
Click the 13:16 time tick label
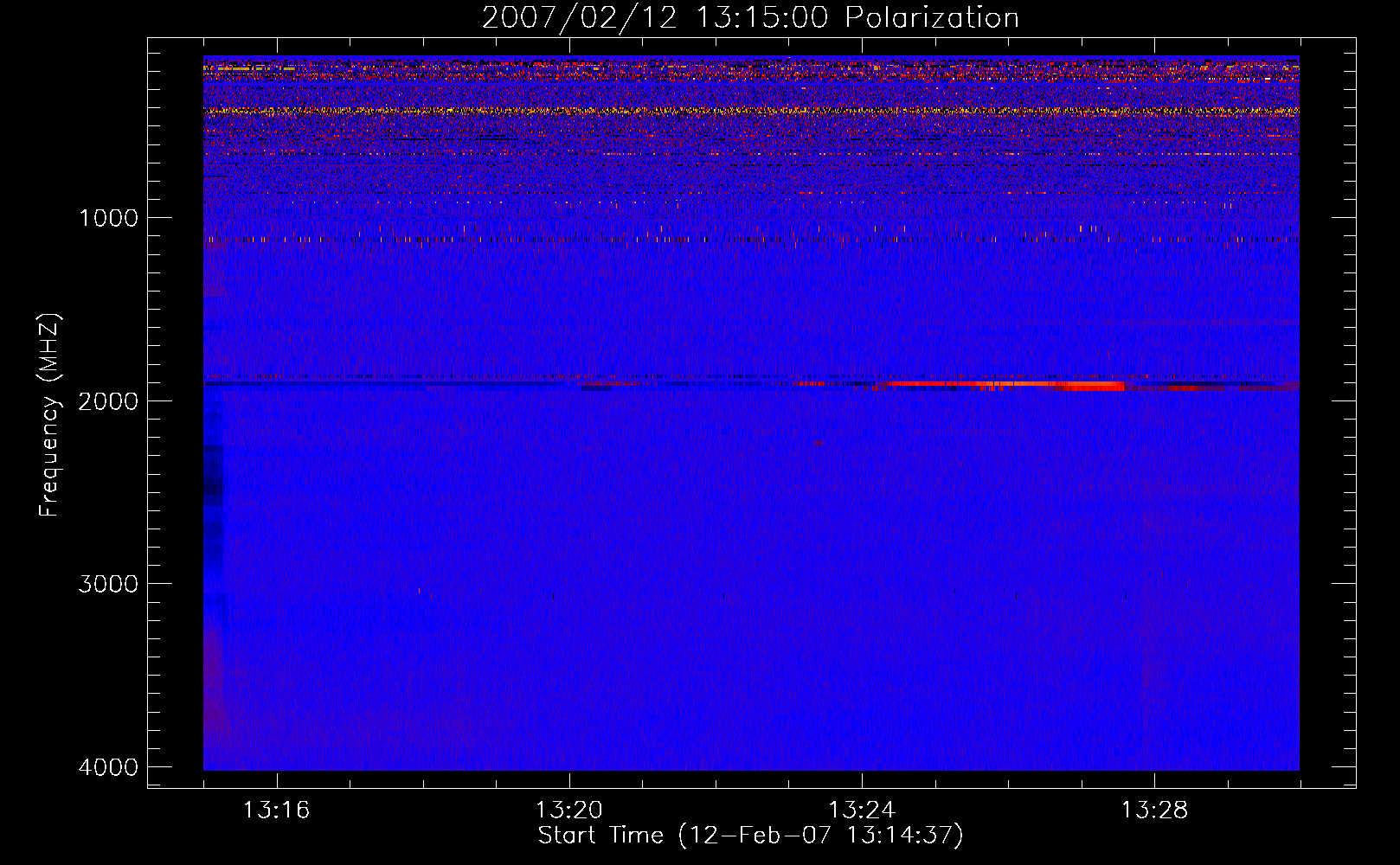[x=276, y=811]
